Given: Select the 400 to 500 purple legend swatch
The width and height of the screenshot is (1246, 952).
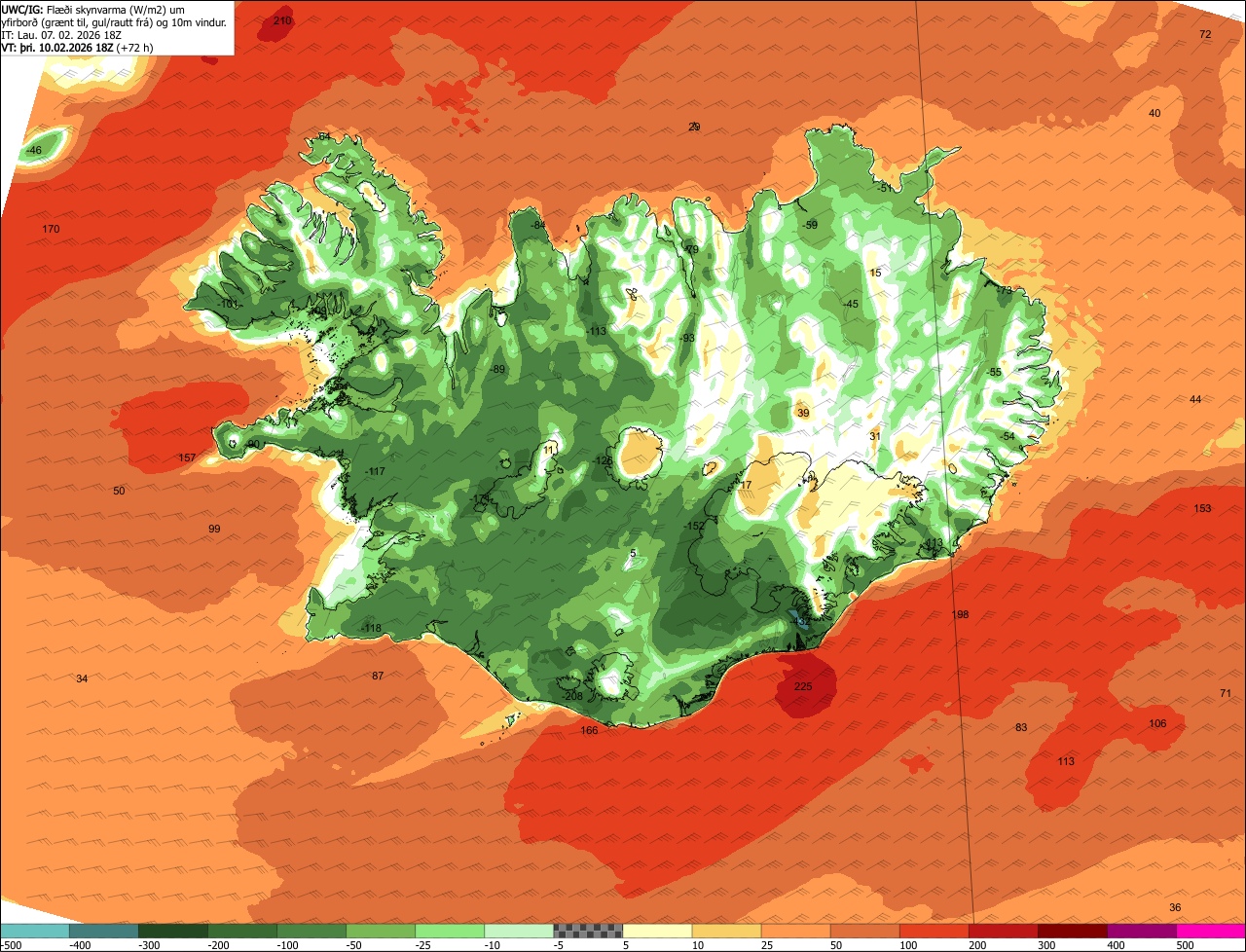Looking at the screenshot, I should coord(1141,931).
